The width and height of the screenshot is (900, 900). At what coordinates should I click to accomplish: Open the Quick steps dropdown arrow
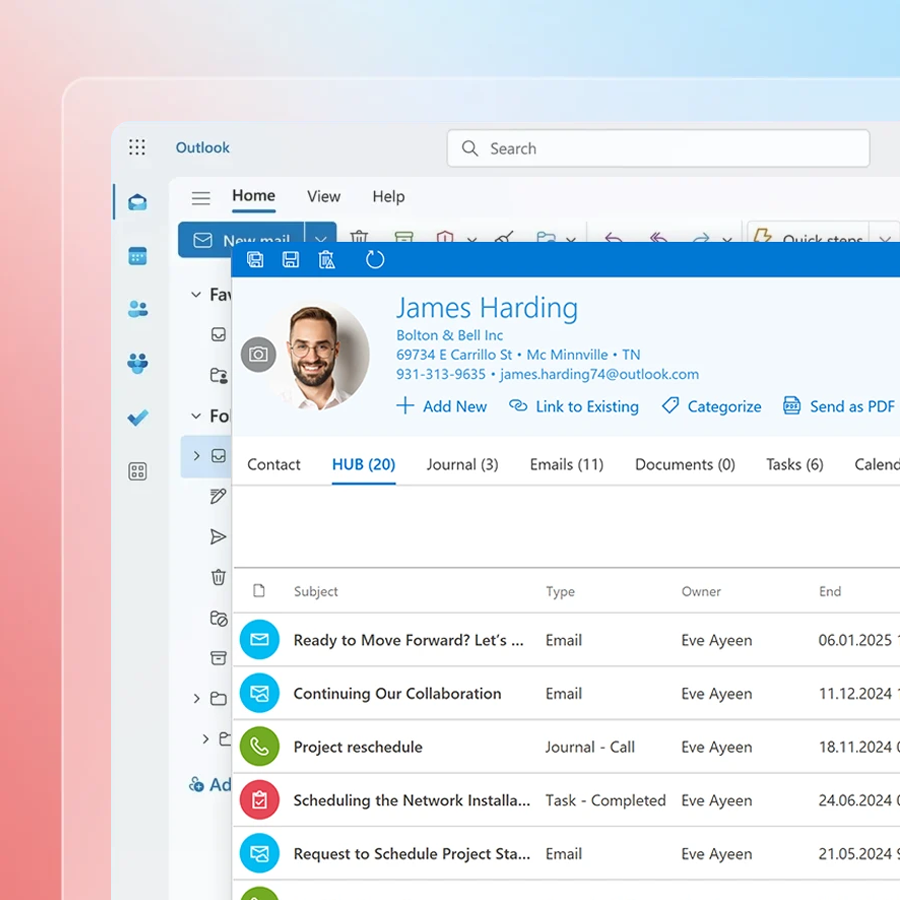(885, 239)
